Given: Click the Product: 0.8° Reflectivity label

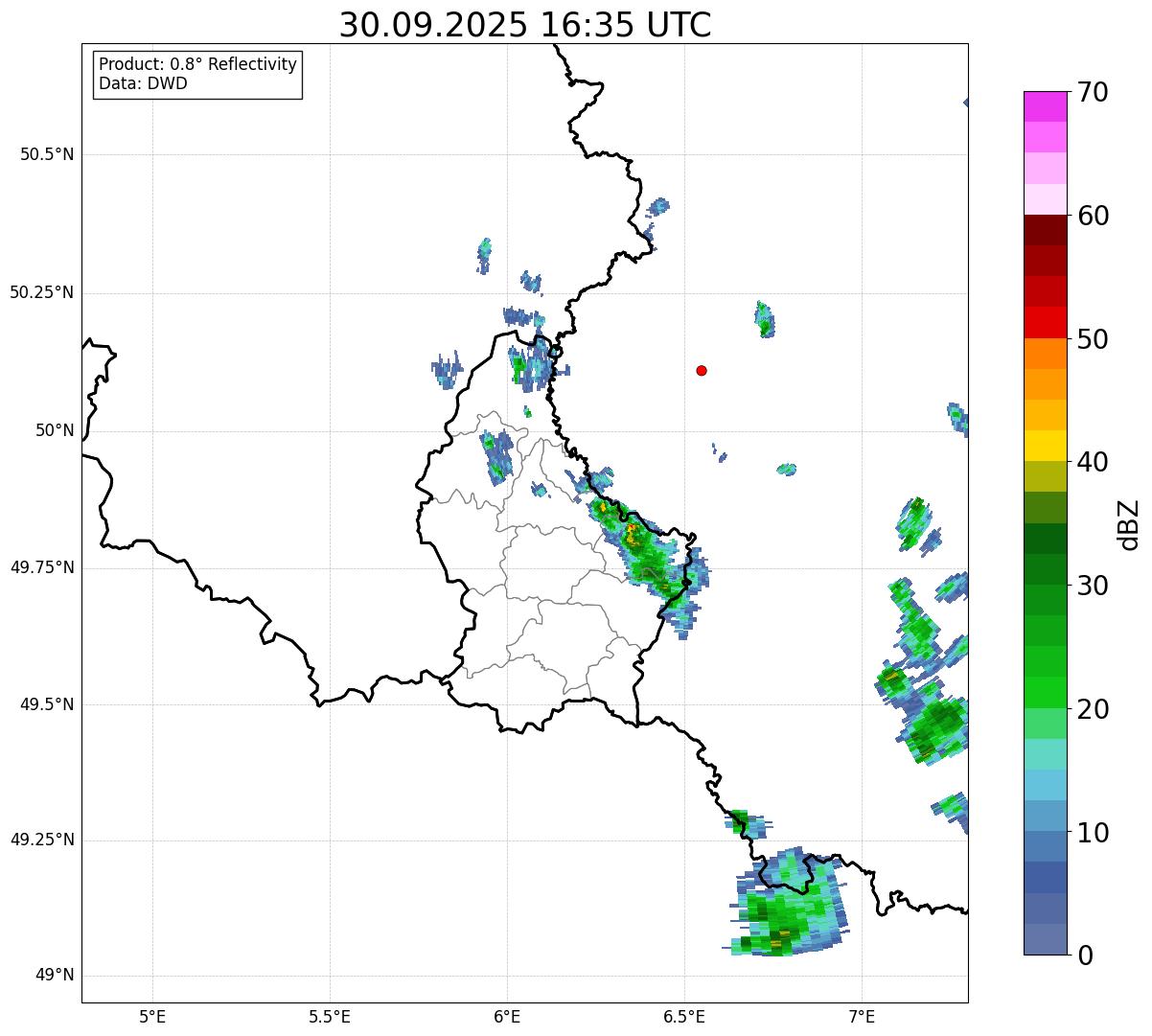Looking at the screenshot, I should 197,64.
